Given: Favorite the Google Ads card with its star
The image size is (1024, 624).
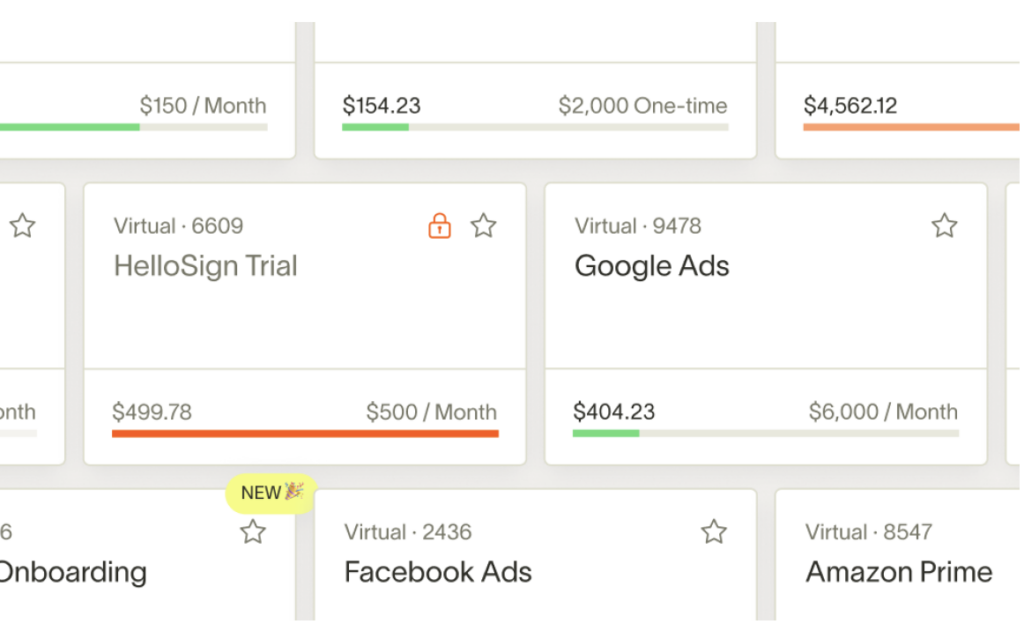Looking at the screenshot, I should click(x=944, y=226).
